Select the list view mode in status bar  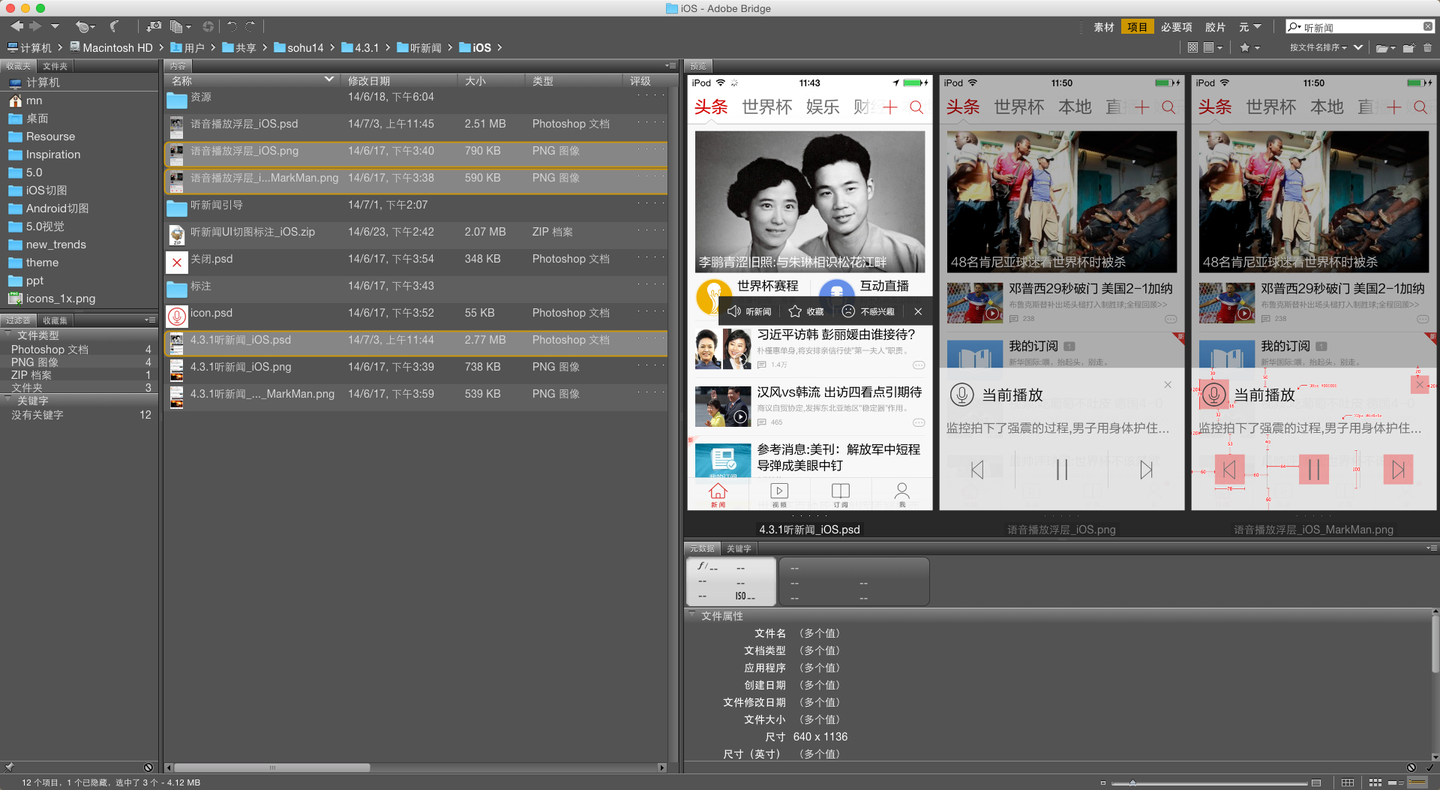1417,782
